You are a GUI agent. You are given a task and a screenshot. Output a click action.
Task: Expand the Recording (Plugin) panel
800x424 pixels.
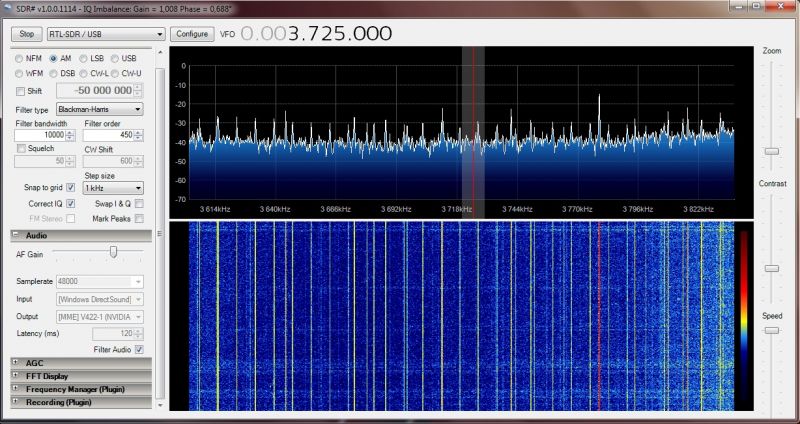click(x=16, y=402)
